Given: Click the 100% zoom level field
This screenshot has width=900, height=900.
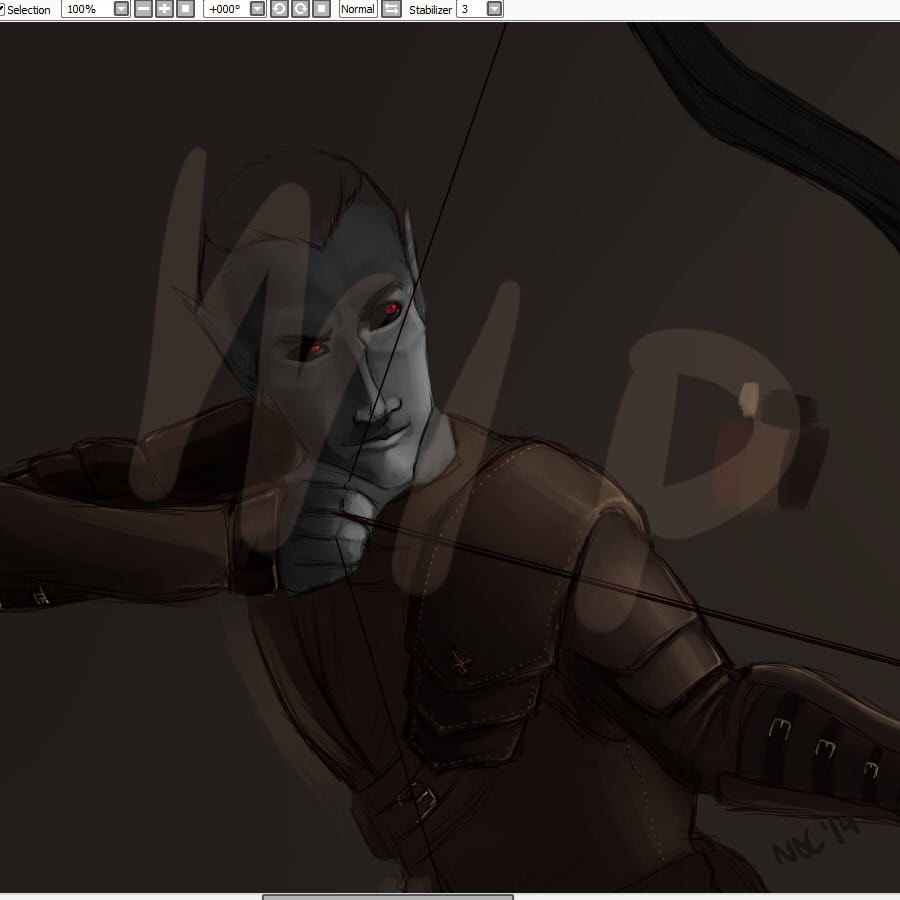Looking at the screenshot, I should [86, 9].
